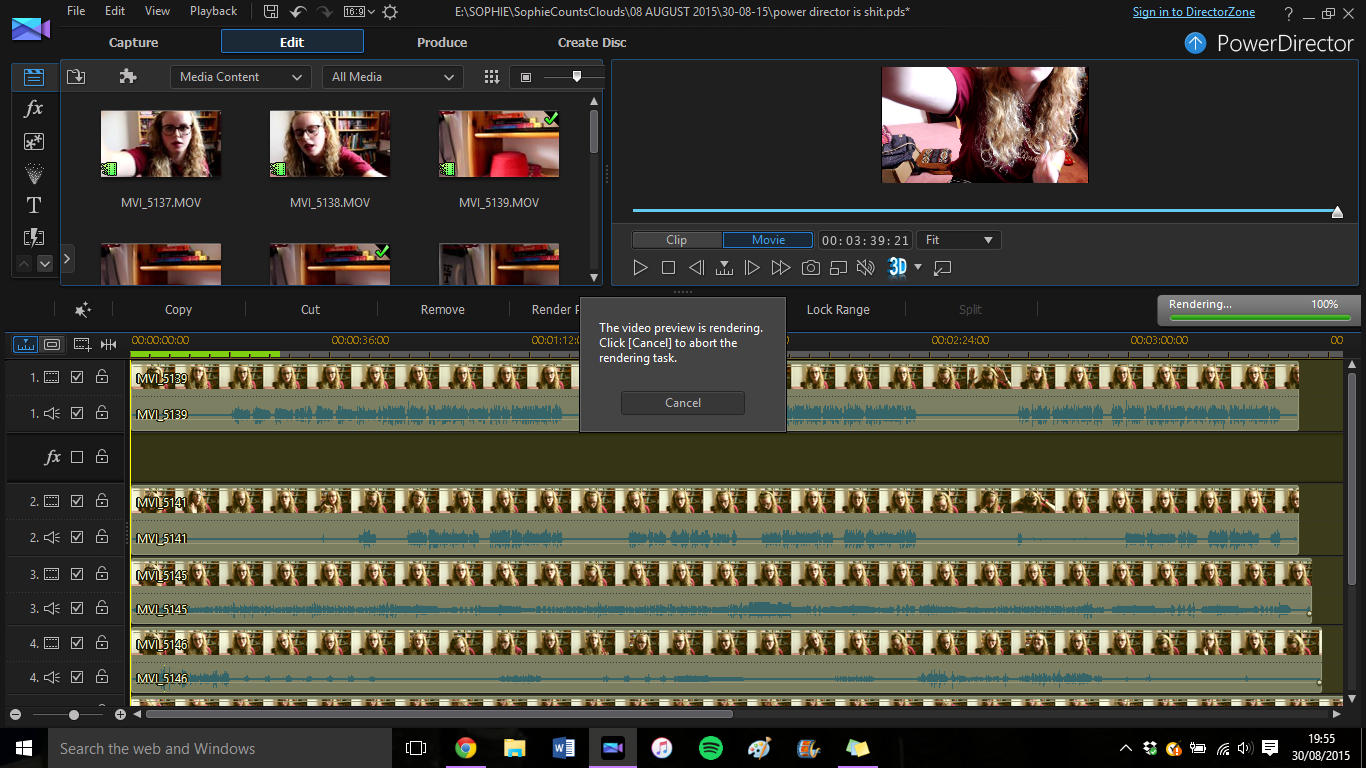This screenshot has height=768, width=1366.
Task: Switch to the Produce tab
Action: coord(442,42)
